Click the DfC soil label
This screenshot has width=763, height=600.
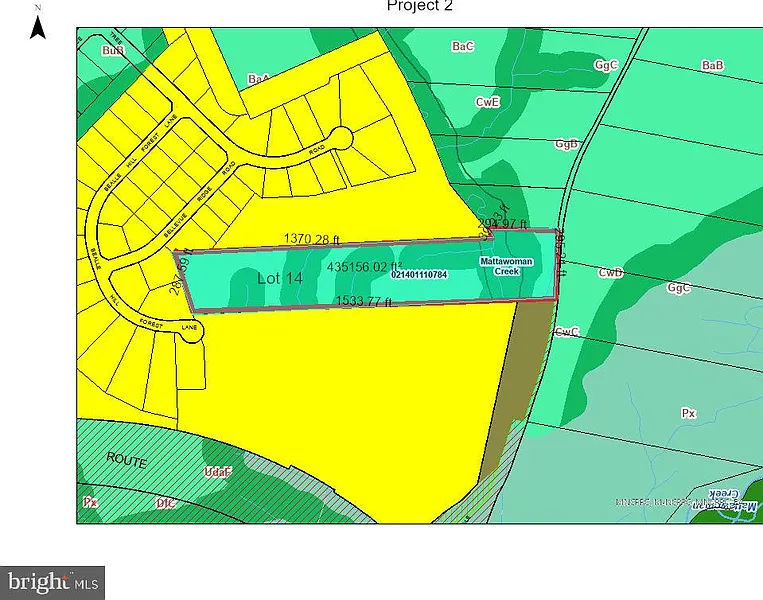coord(164,503)
